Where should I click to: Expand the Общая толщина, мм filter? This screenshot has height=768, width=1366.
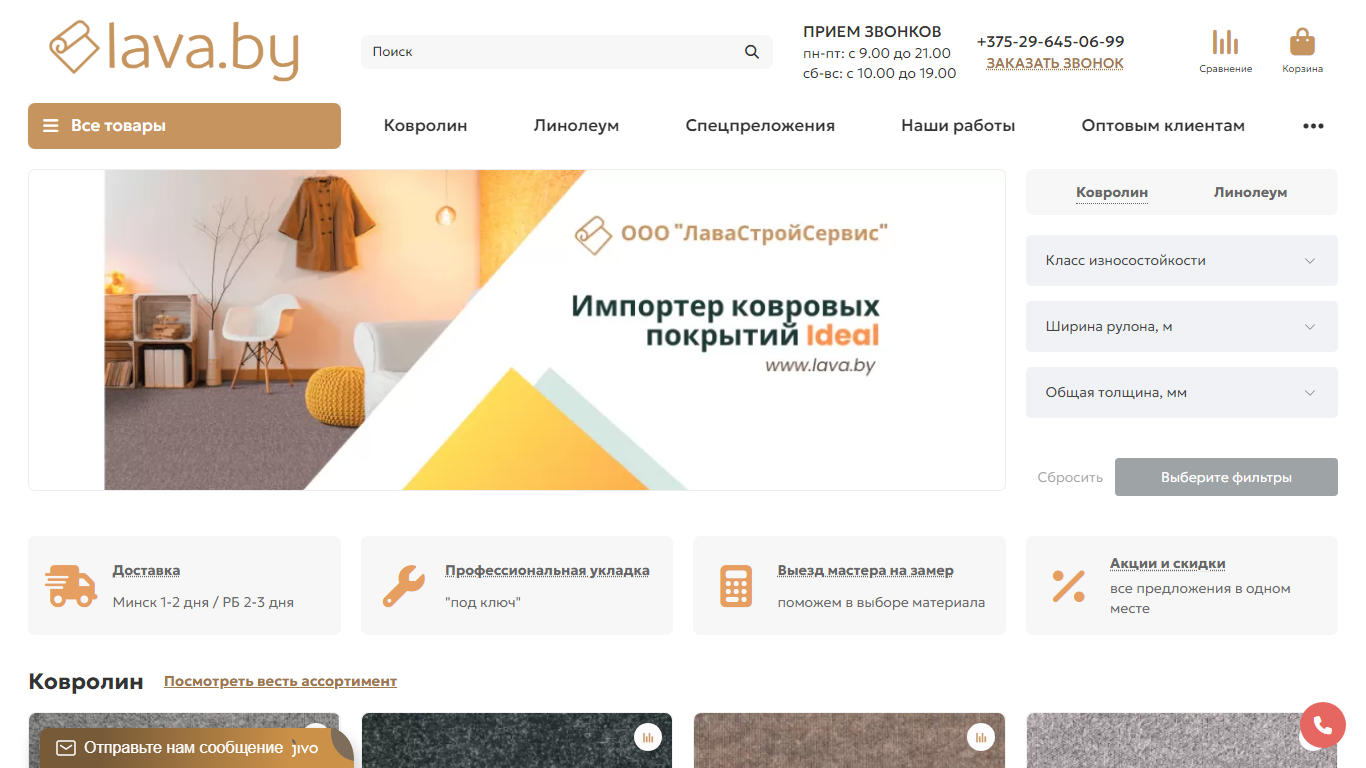coord(1182,393)
